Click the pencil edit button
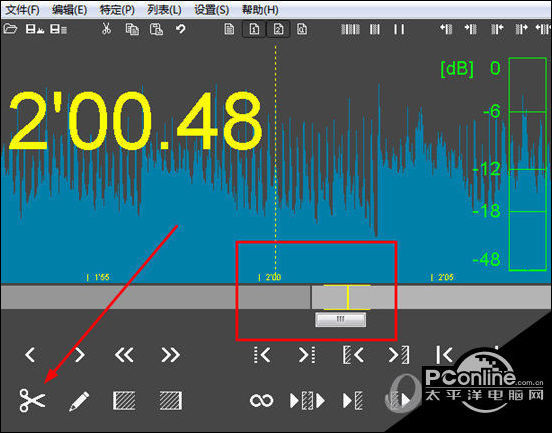This screenshot has width=552, height=433. pos(79,401)
